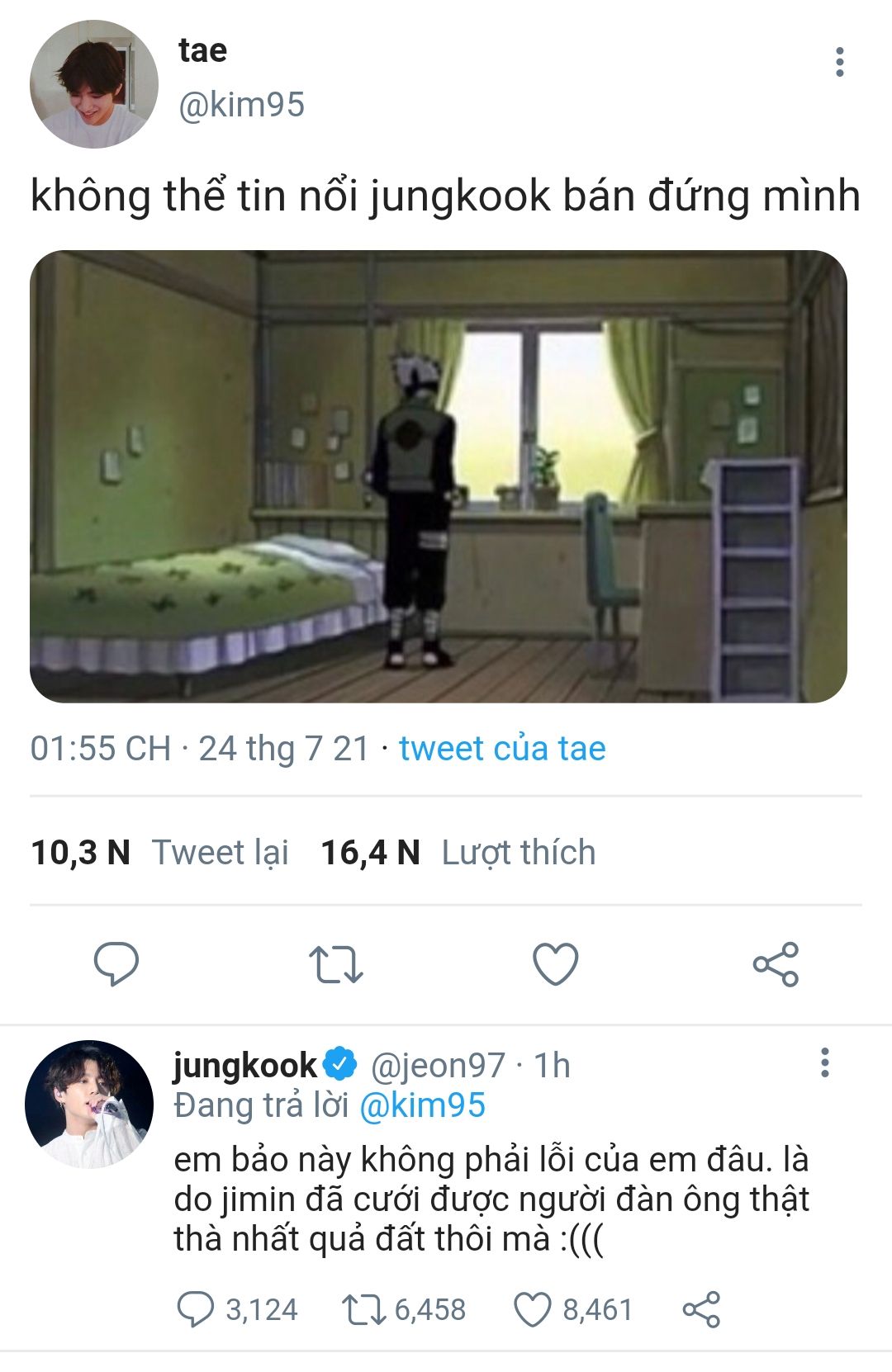Open tae's profile picture

[93, 84]
